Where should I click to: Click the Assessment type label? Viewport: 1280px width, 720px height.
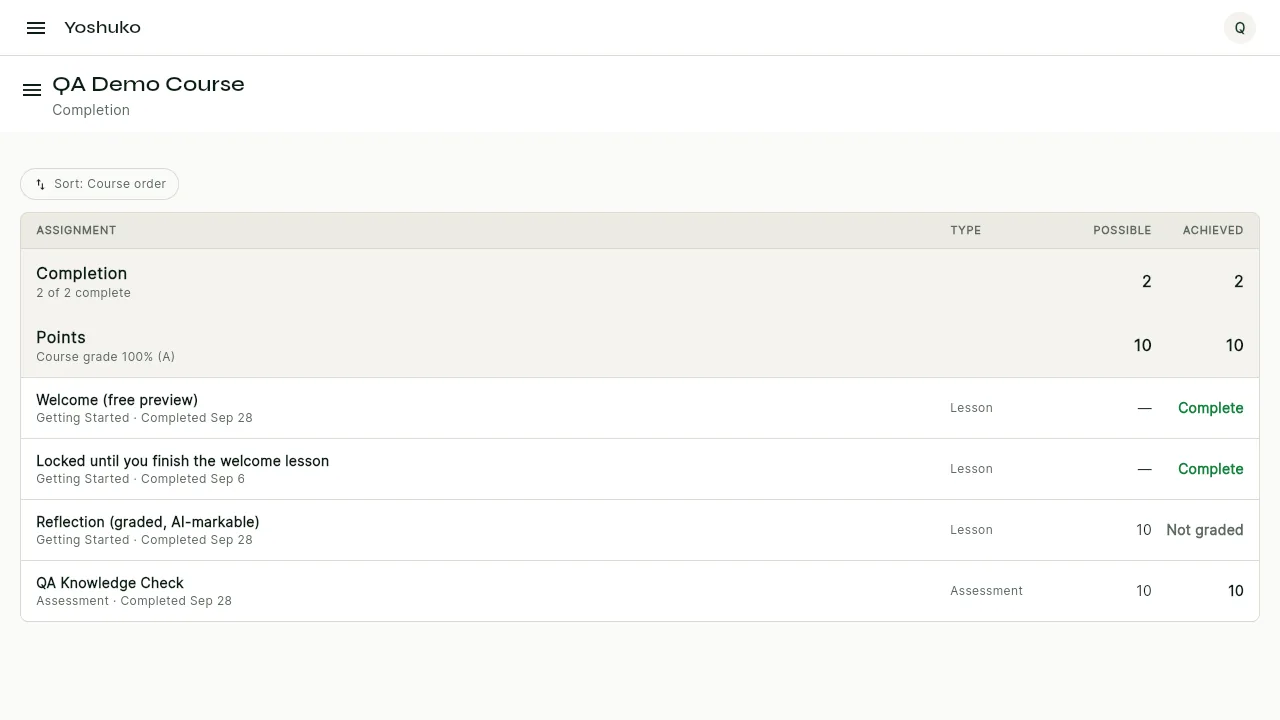point(986,591)
